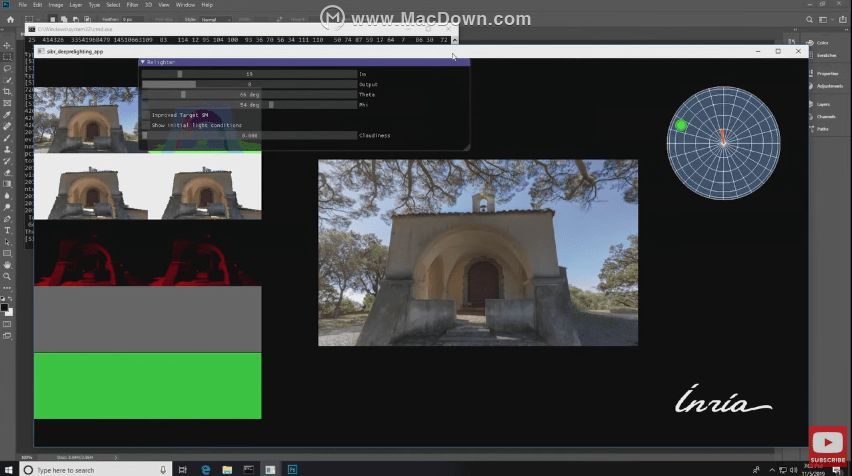Viewport: 852px width, 476px height.
Task: Click the Windows search box
Action: point(96,469)
